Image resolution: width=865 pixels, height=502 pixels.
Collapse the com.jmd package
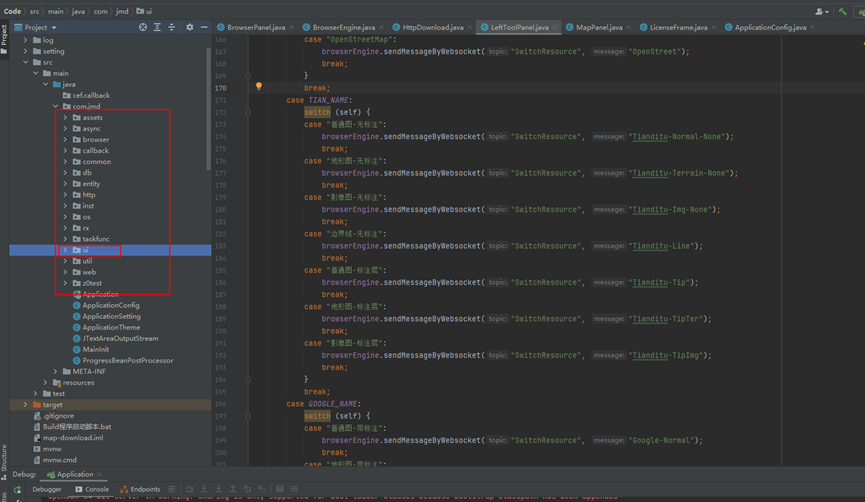point(55,106)
